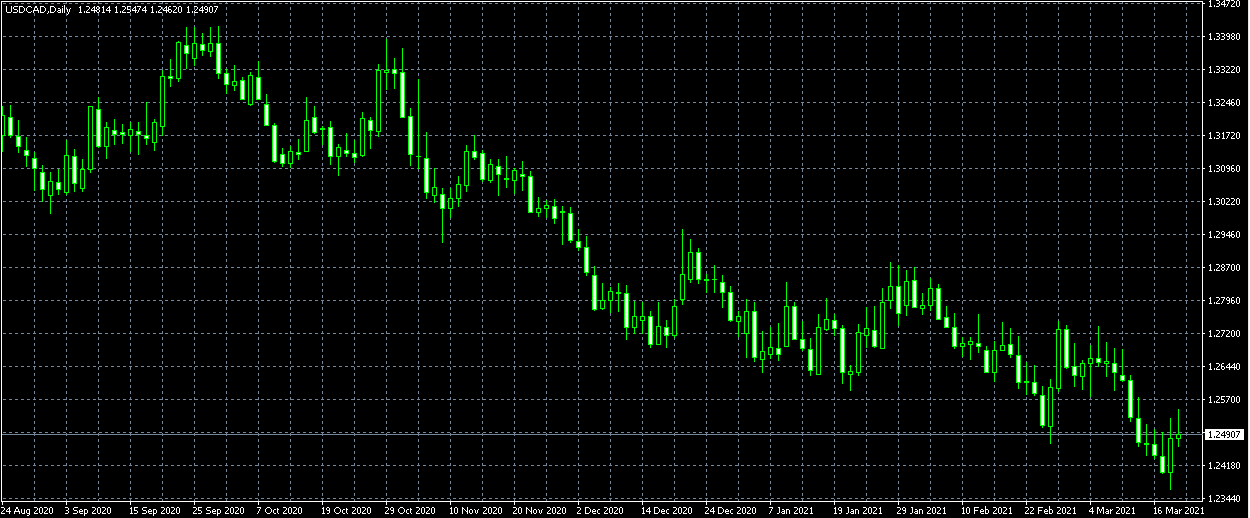Pick the 1.31720 price axis value
This screenshot has height=518, width=1250.
[x=1225, y=136]
